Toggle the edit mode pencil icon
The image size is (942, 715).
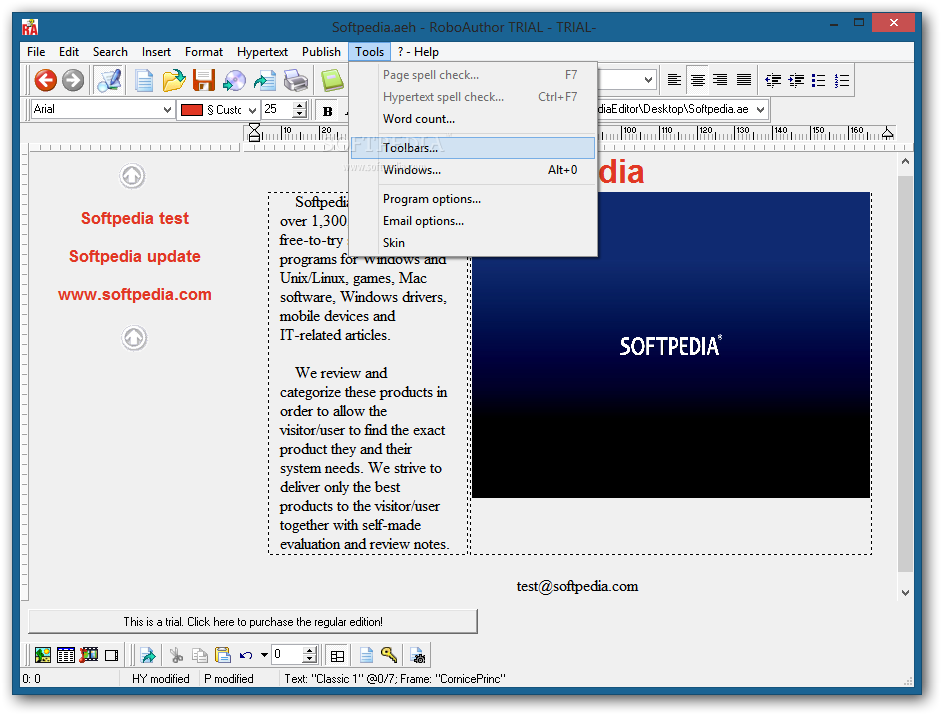pyautogui.click(x=109, y=80)
